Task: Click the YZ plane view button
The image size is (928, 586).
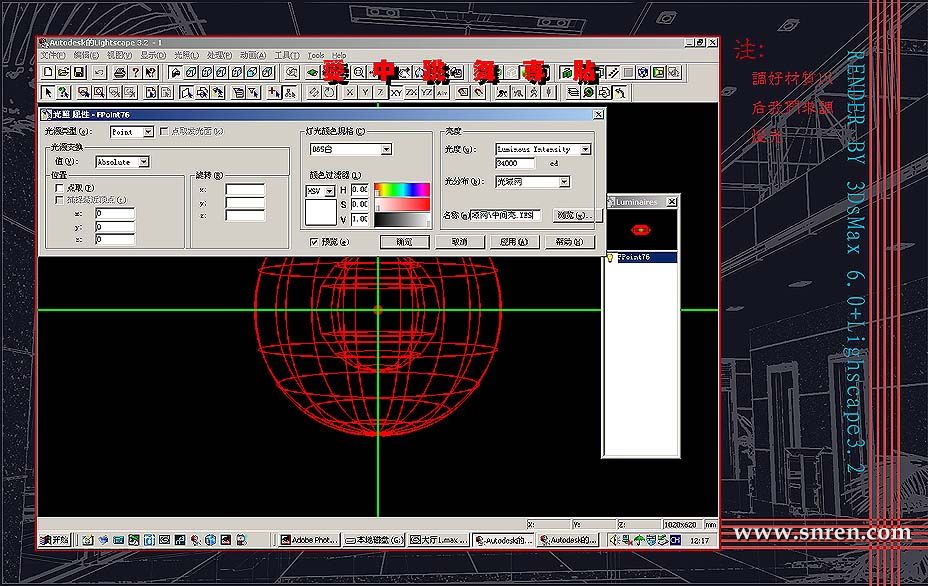Action: (x=427, y=92)
